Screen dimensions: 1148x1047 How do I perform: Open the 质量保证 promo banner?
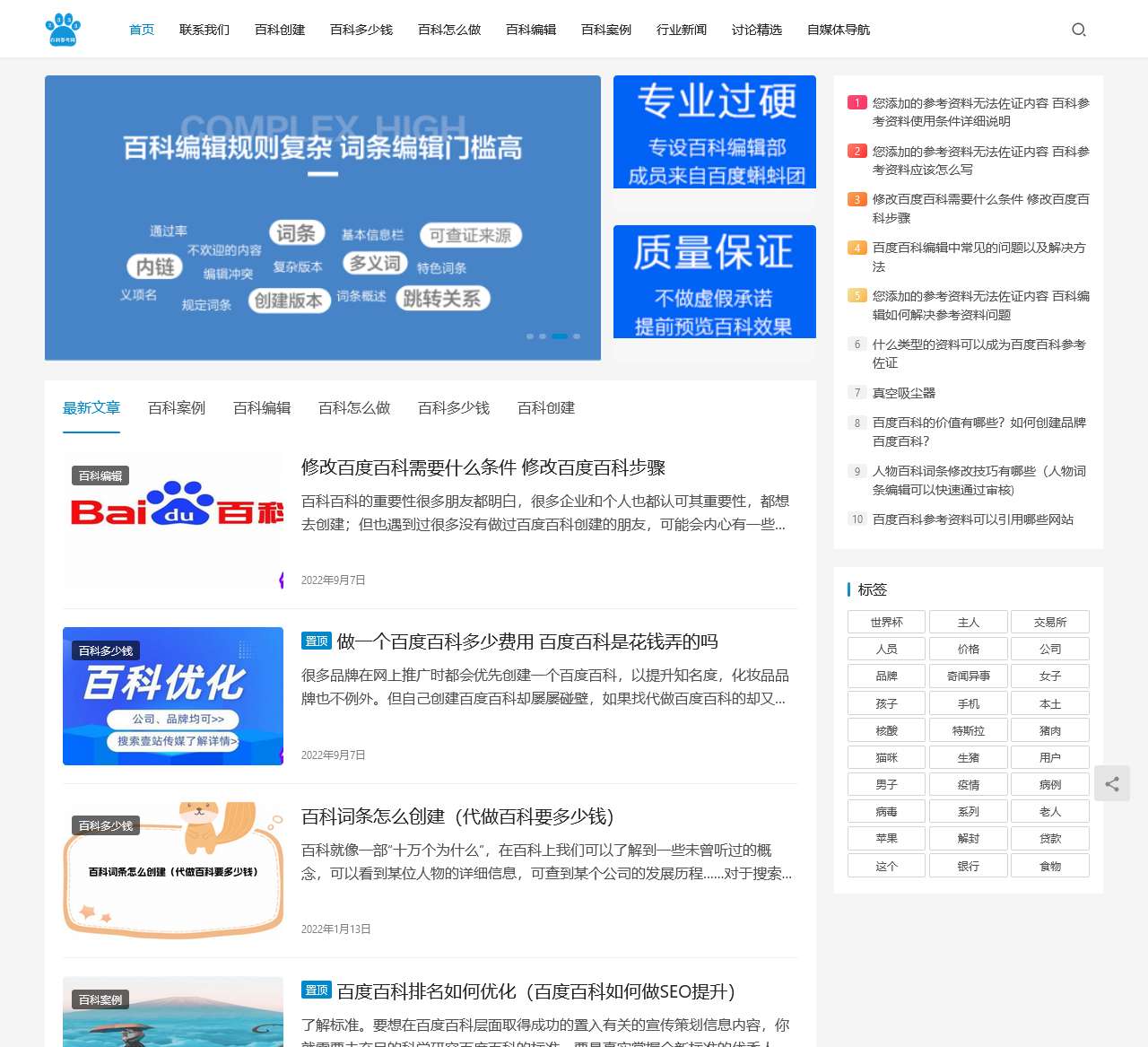pyautogui.click(x=715, y=282)
